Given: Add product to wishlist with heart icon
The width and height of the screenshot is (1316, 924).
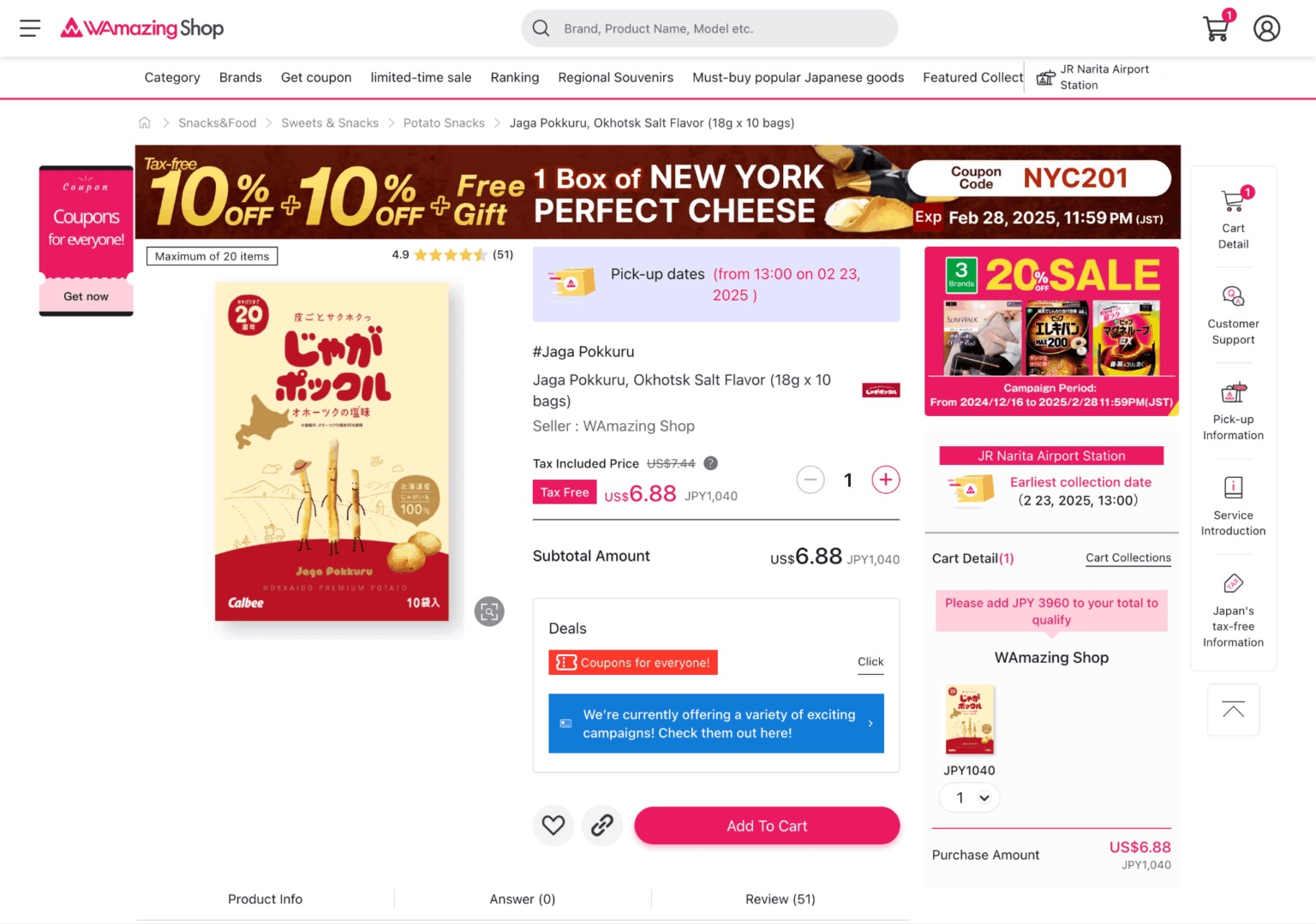Looking at the screenshot, I should coord(553,826).
